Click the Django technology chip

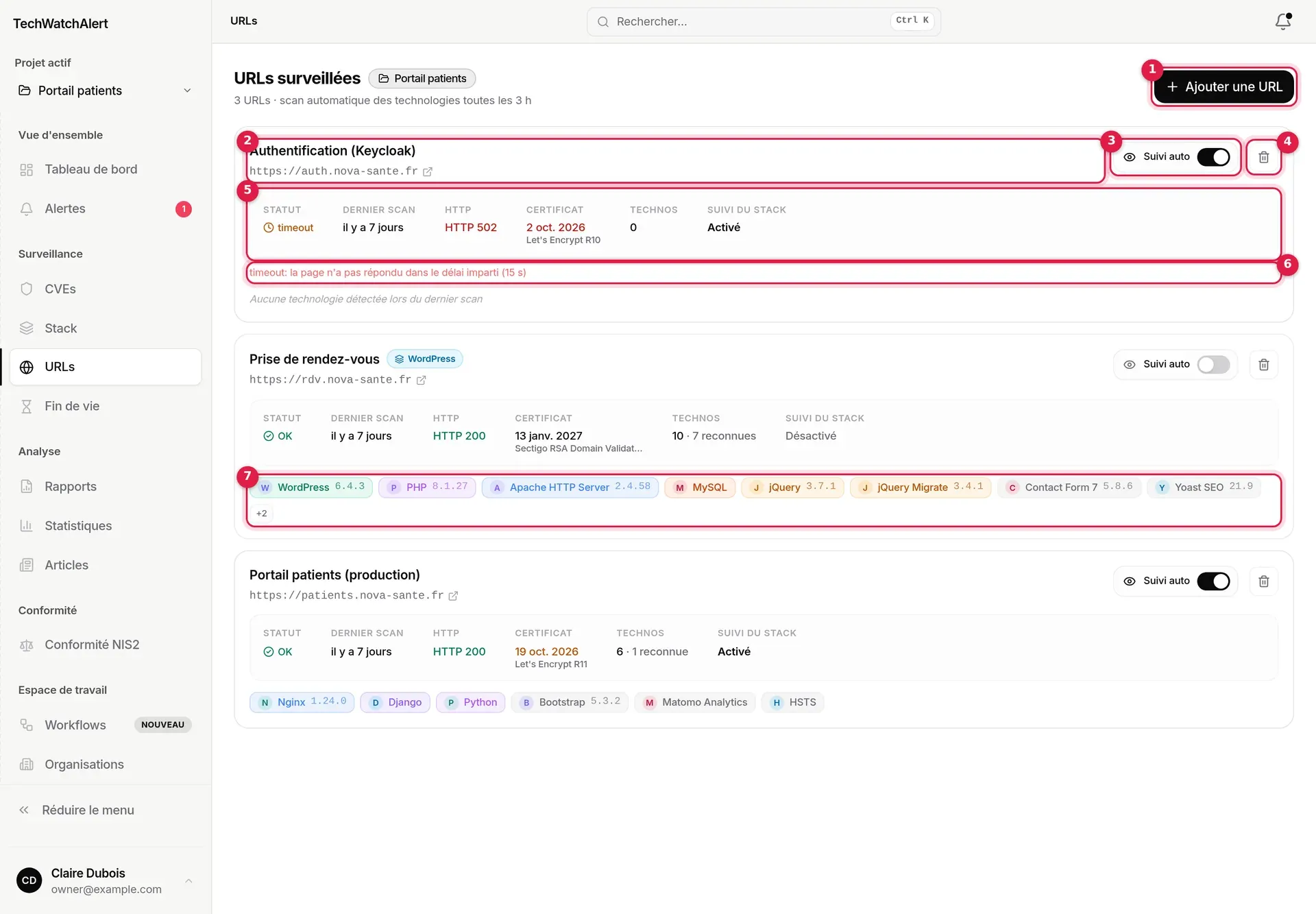395,702
